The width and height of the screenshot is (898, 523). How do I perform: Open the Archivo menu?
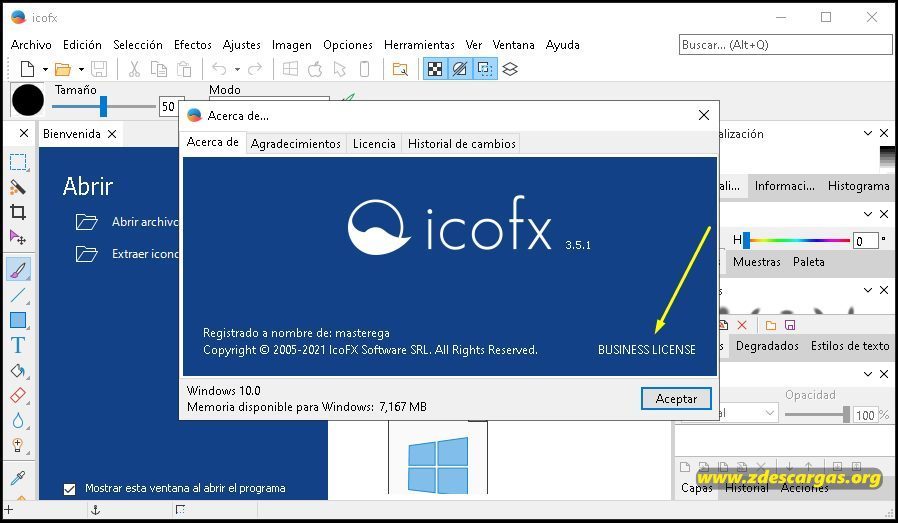pos(31,45)
